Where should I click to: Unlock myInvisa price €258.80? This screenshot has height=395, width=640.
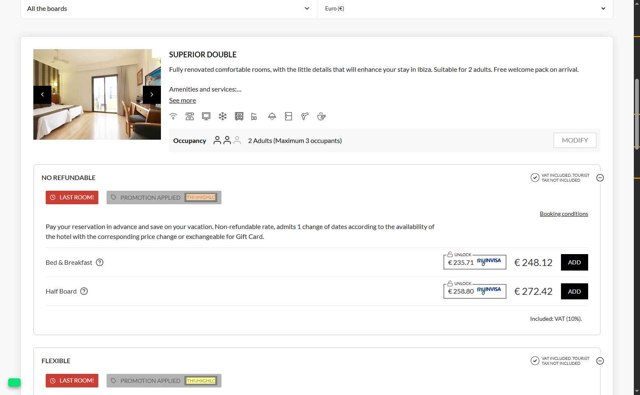475,291
